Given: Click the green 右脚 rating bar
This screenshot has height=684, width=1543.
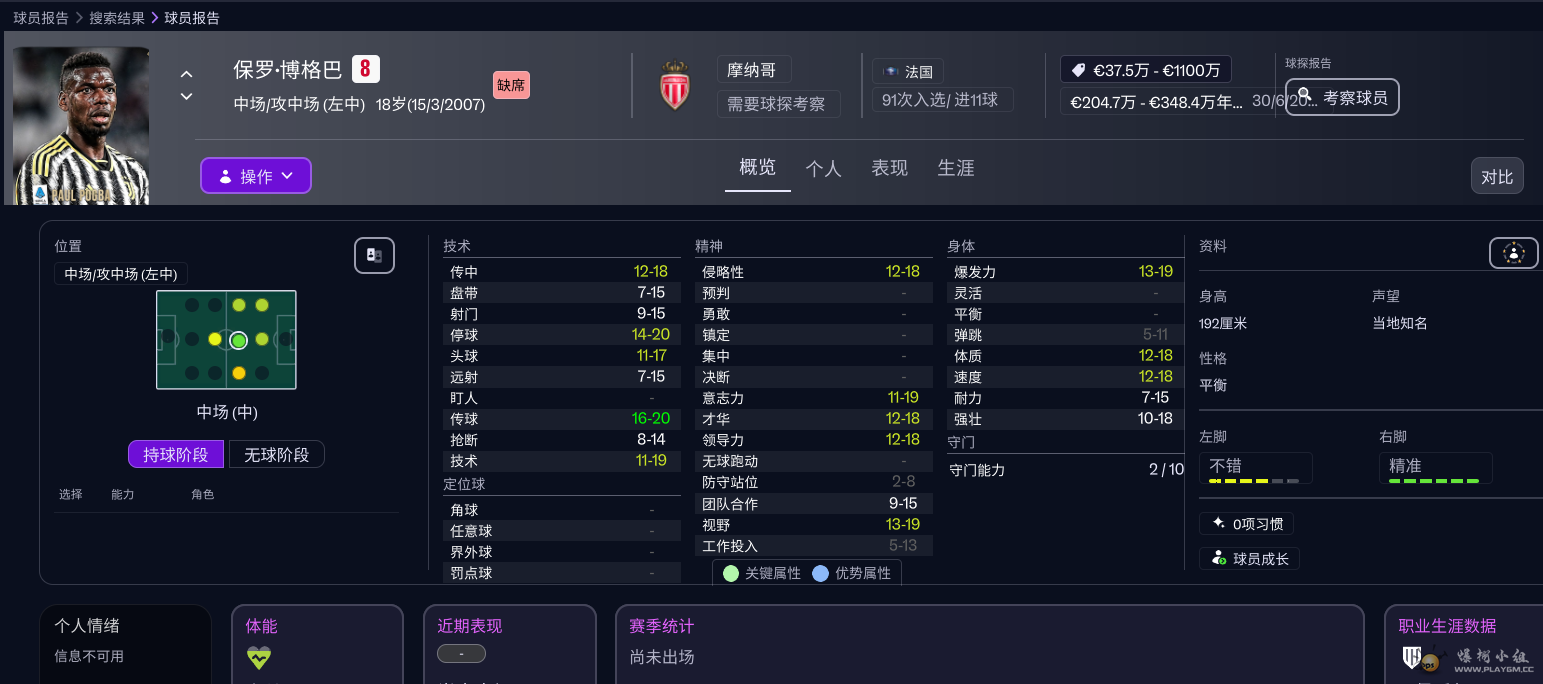Looking at the screenshot, I should (1433, 481).
